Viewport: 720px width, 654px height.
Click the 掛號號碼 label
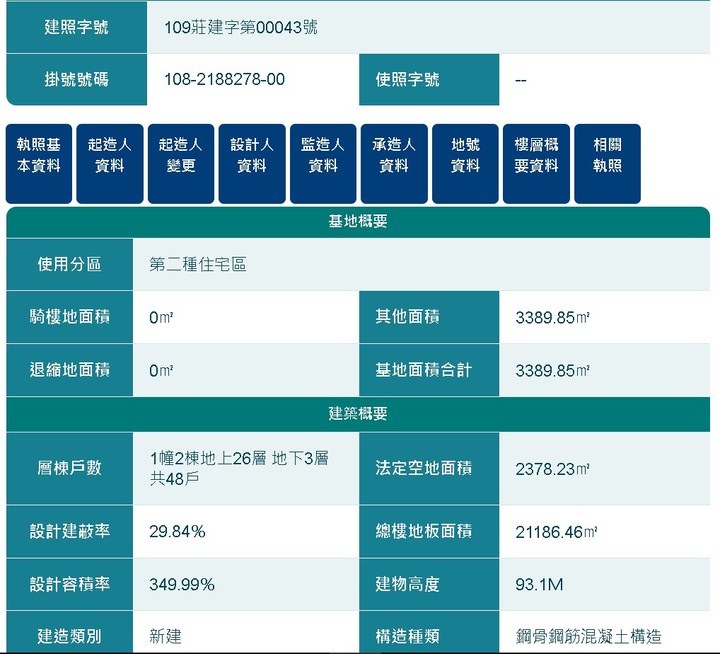click(76, 79)
